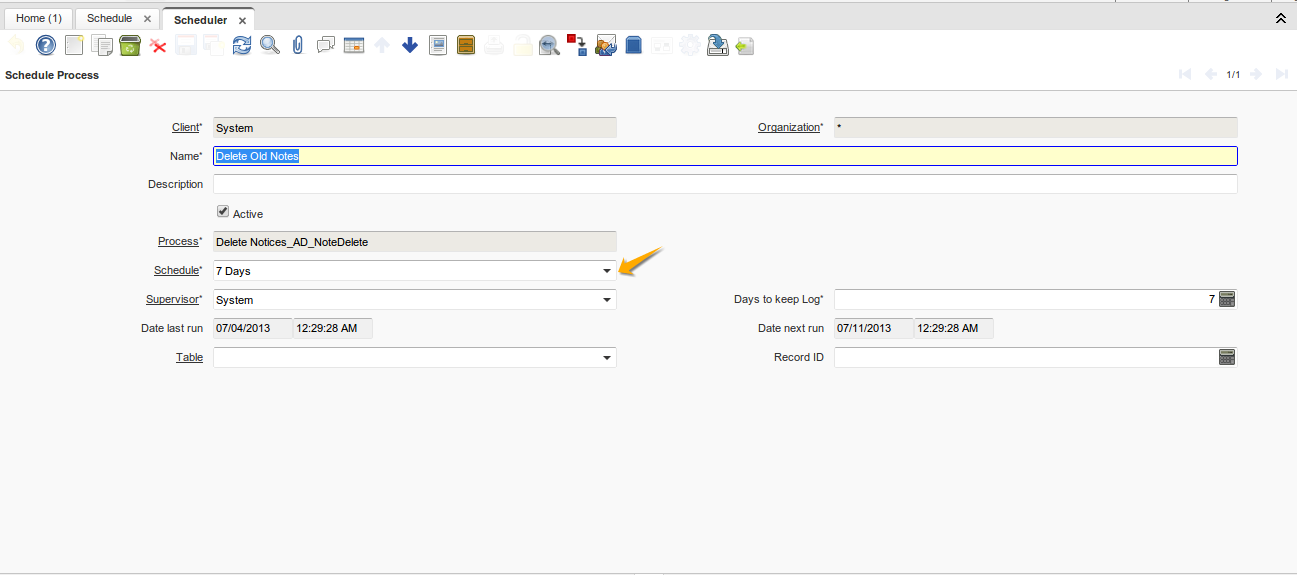1297x575 pixels.
Task: Switch to the Schedule tab
Action: tap(109, 19)
